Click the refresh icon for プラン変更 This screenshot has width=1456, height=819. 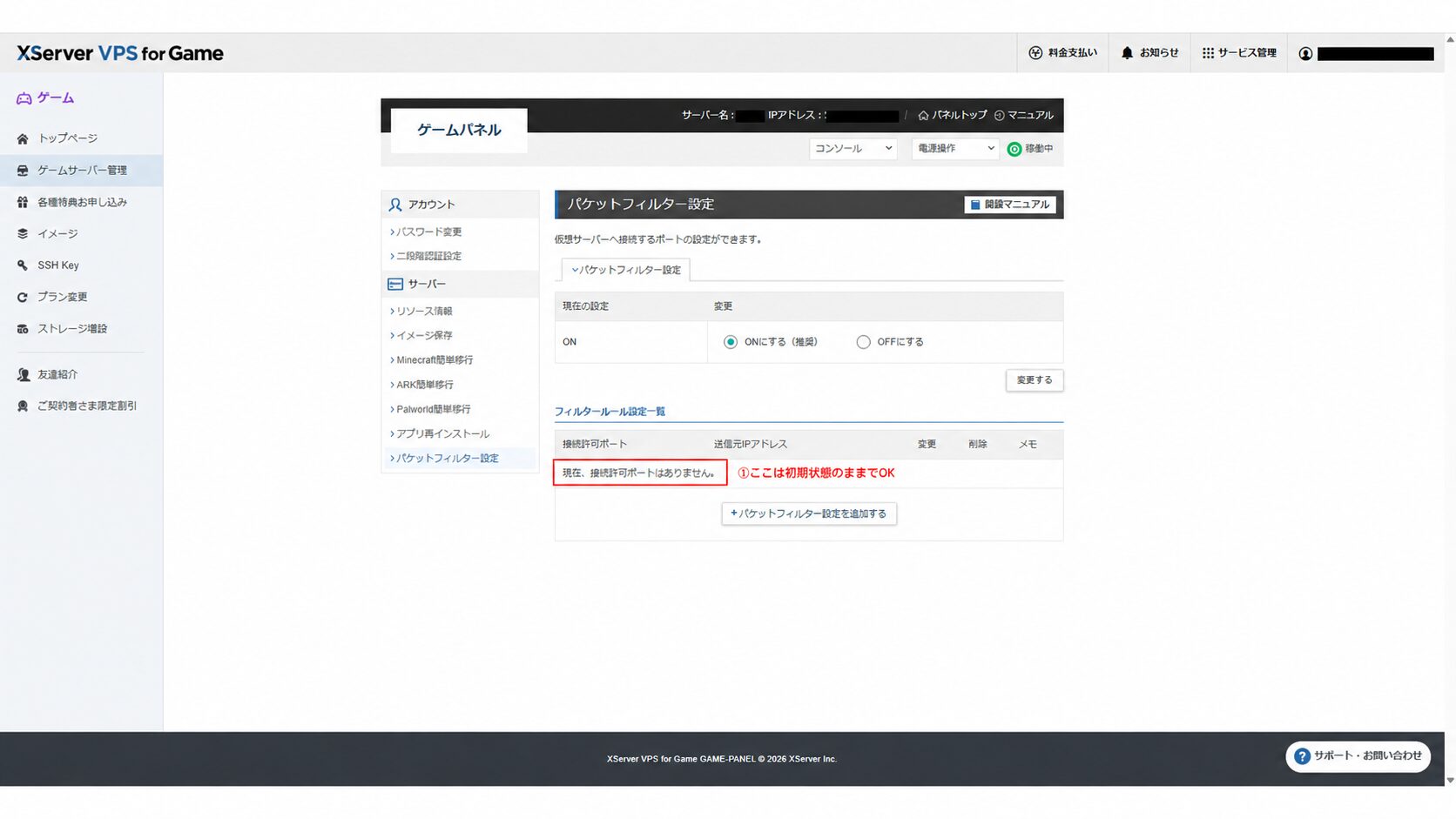pyautogui.click(x=23, y=297)
